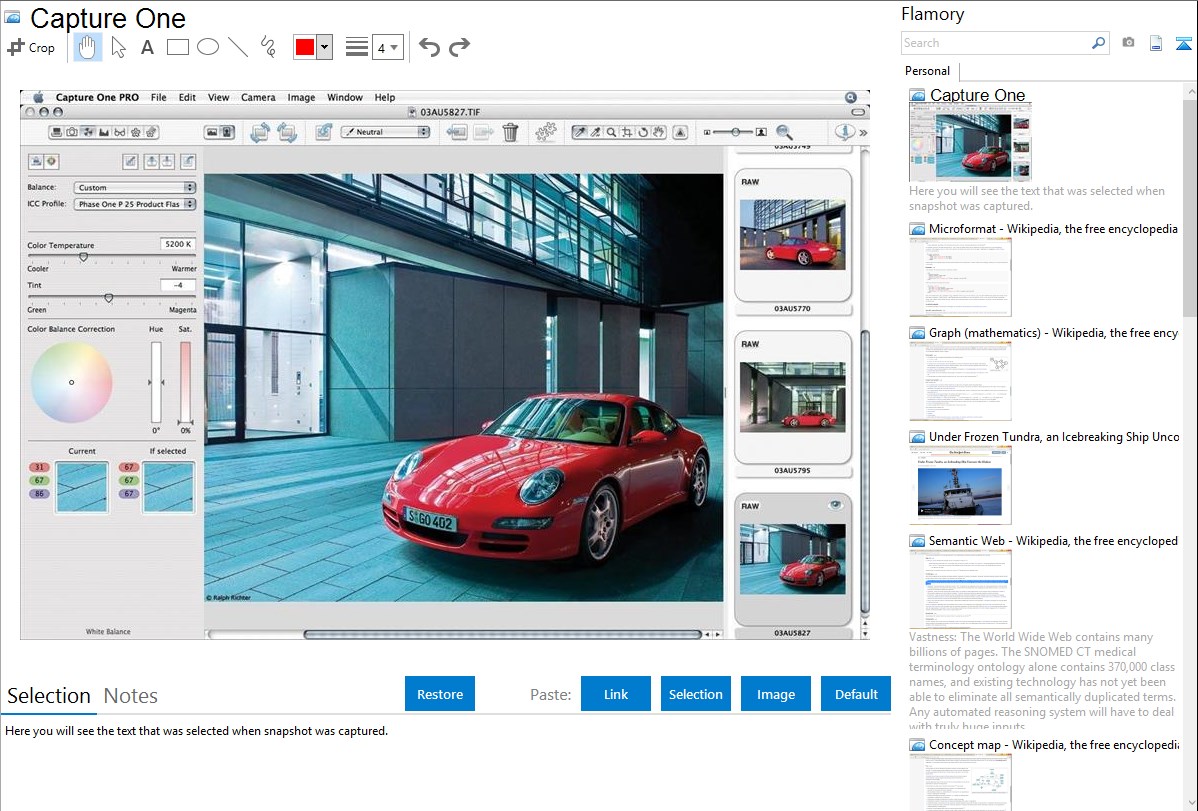Open the Semantic Web Wikipedia snapshot title
This screenshot has width=1198, height=811.
[1053, 540]
